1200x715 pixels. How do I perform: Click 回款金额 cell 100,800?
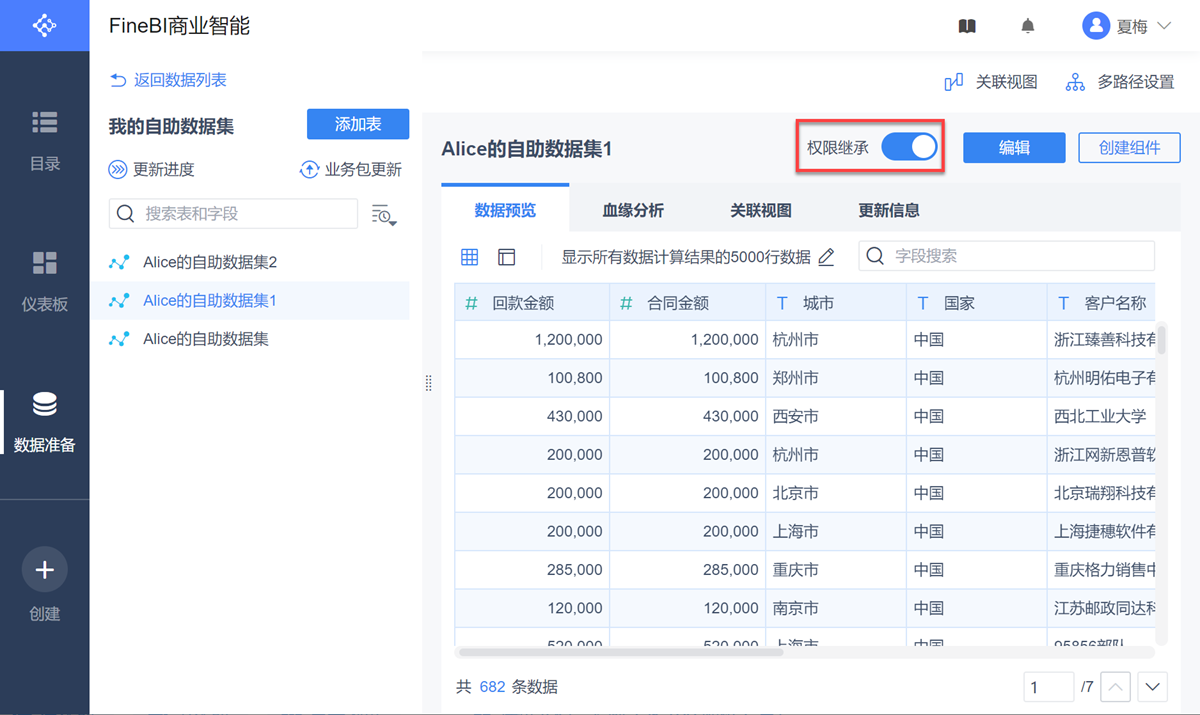click(532, 378)
